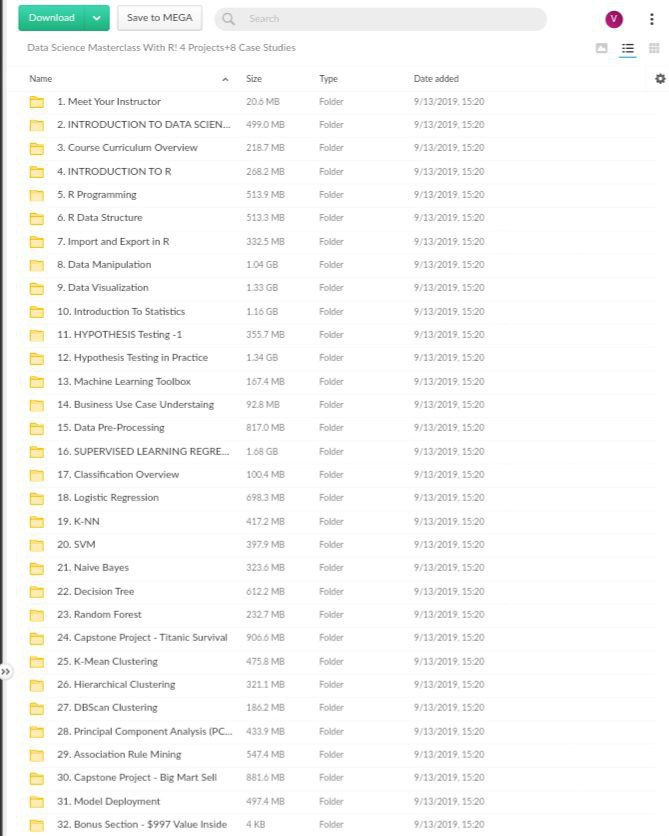Image resolution: width=669 pixels, height=836 pixels.
Task: Select folder icon of 9. Data Visualization
Action: pyautogui.click(x=37, y=288)
